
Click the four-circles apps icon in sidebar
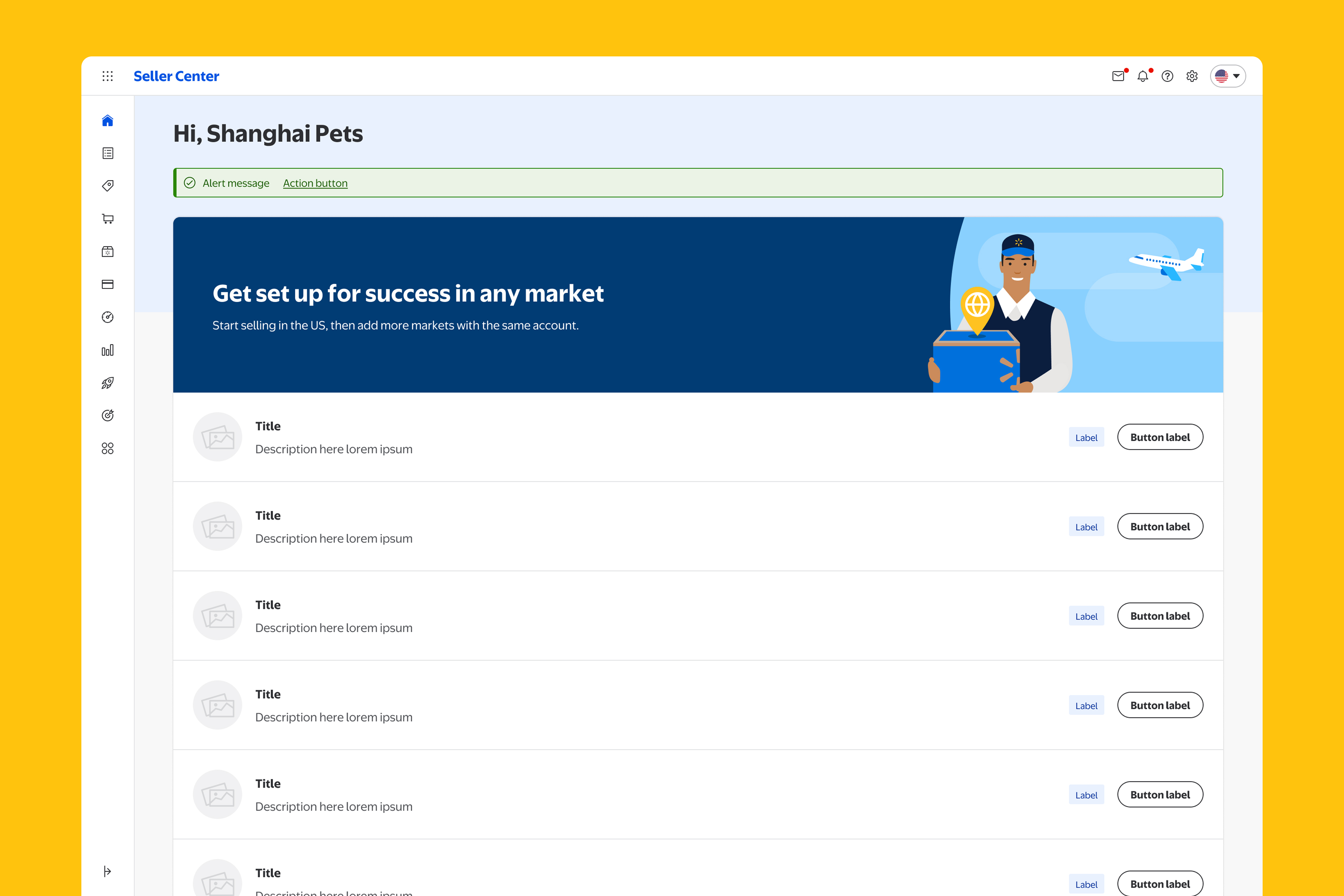pyautogui.click(x=108, y=449)
